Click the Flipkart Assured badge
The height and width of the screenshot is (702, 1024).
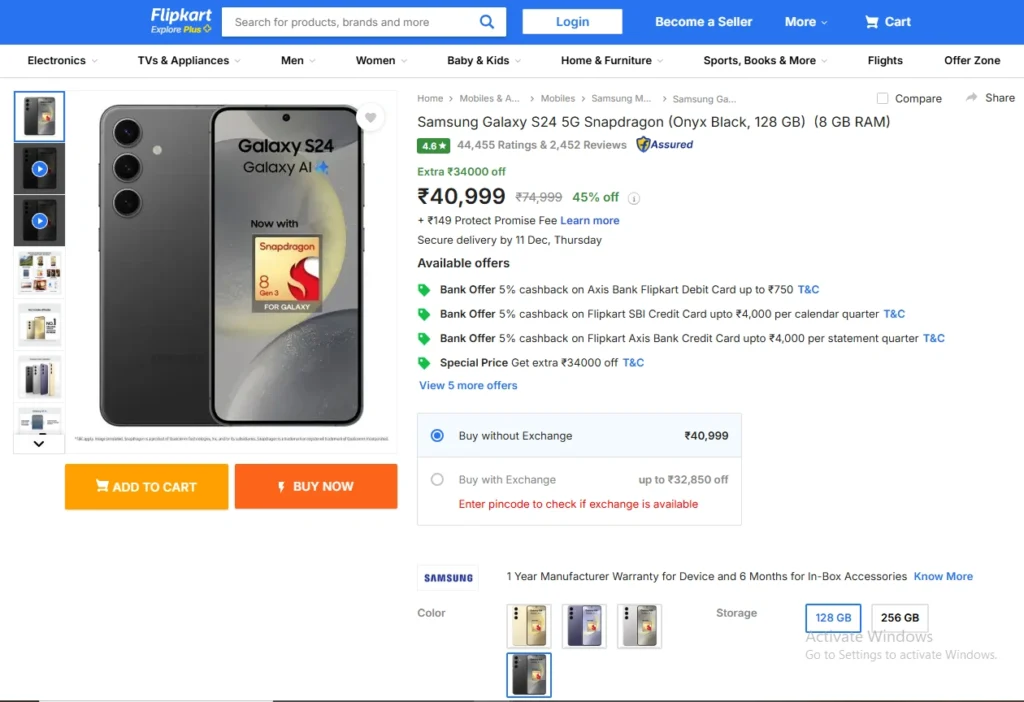point(665,144)
